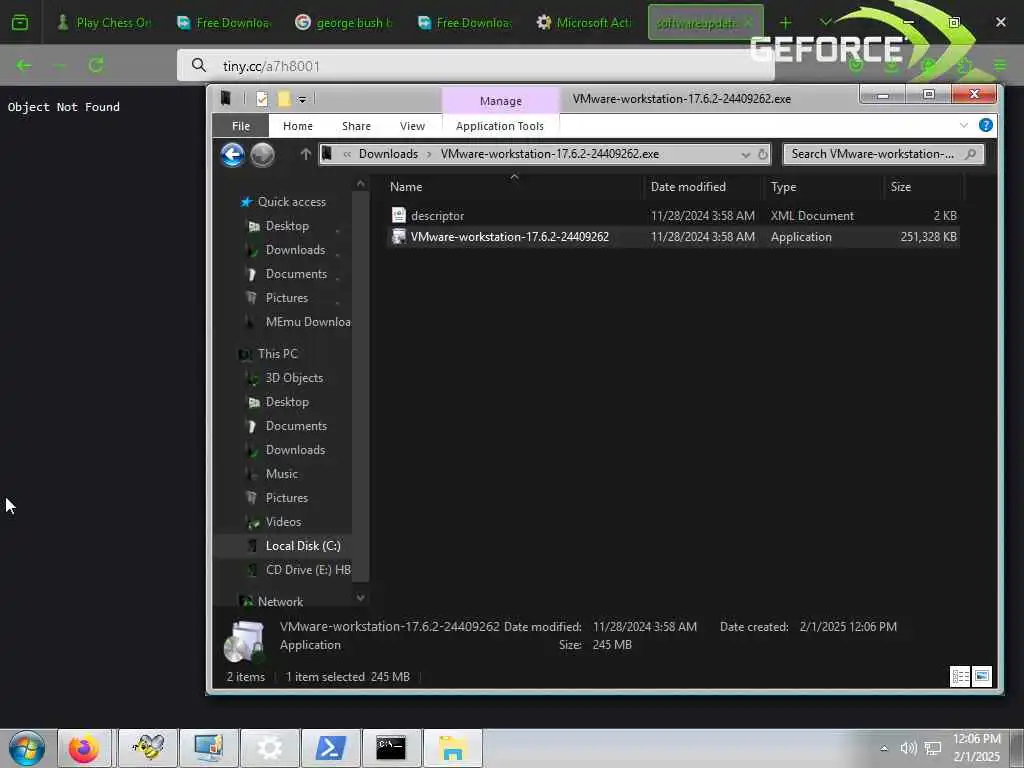Reload the browser page
1024x768 pixels.
[96, 65]
